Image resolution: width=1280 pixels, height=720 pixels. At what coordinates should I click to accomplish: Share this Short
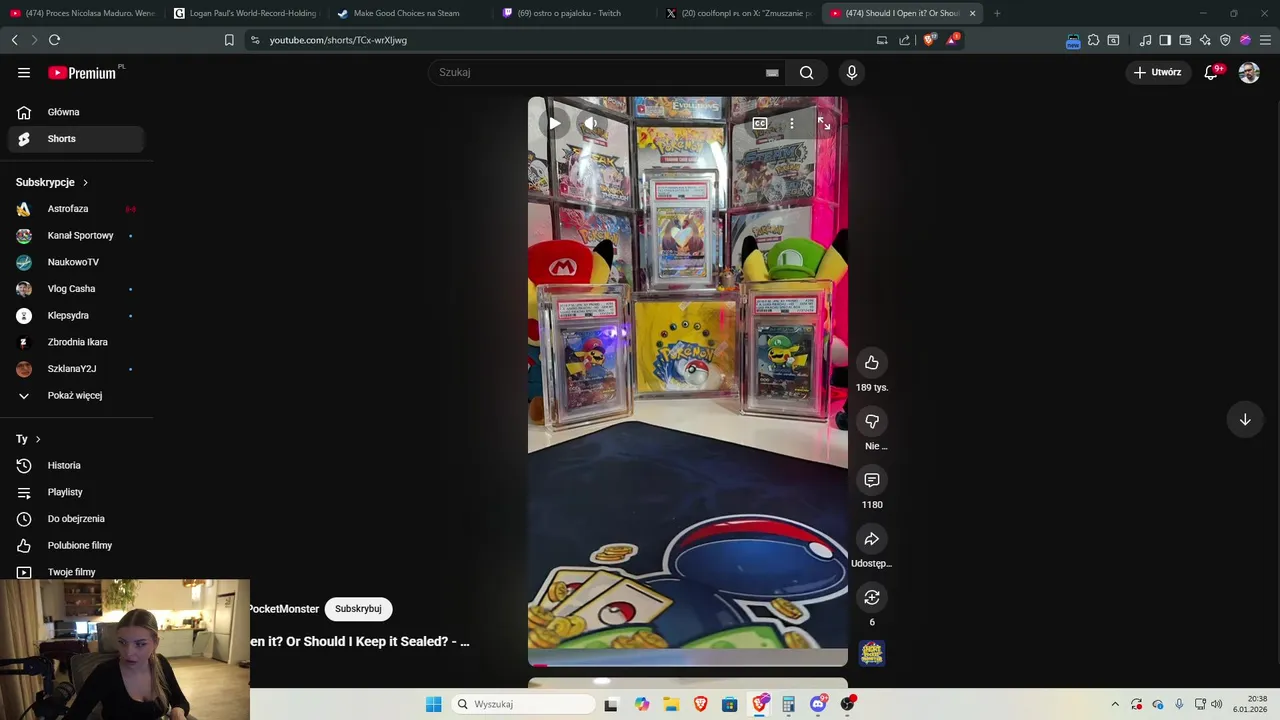[872, 539]
